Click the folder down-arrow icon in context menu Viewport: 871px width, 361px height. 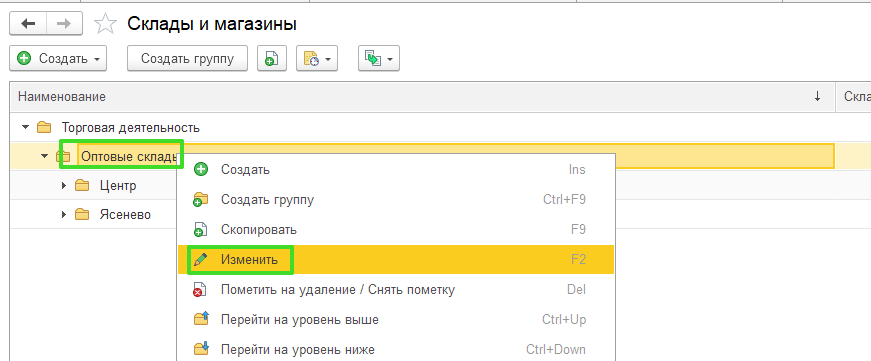coord(201,349)
